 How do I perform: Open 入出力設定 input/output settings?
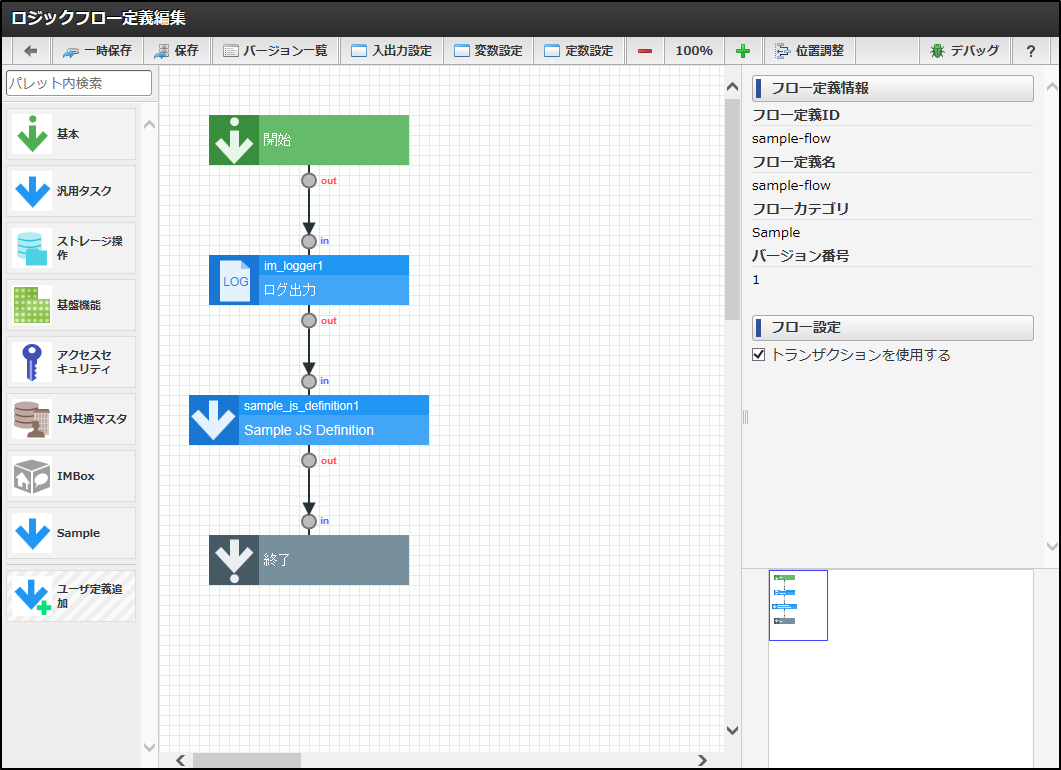(392, 51)
